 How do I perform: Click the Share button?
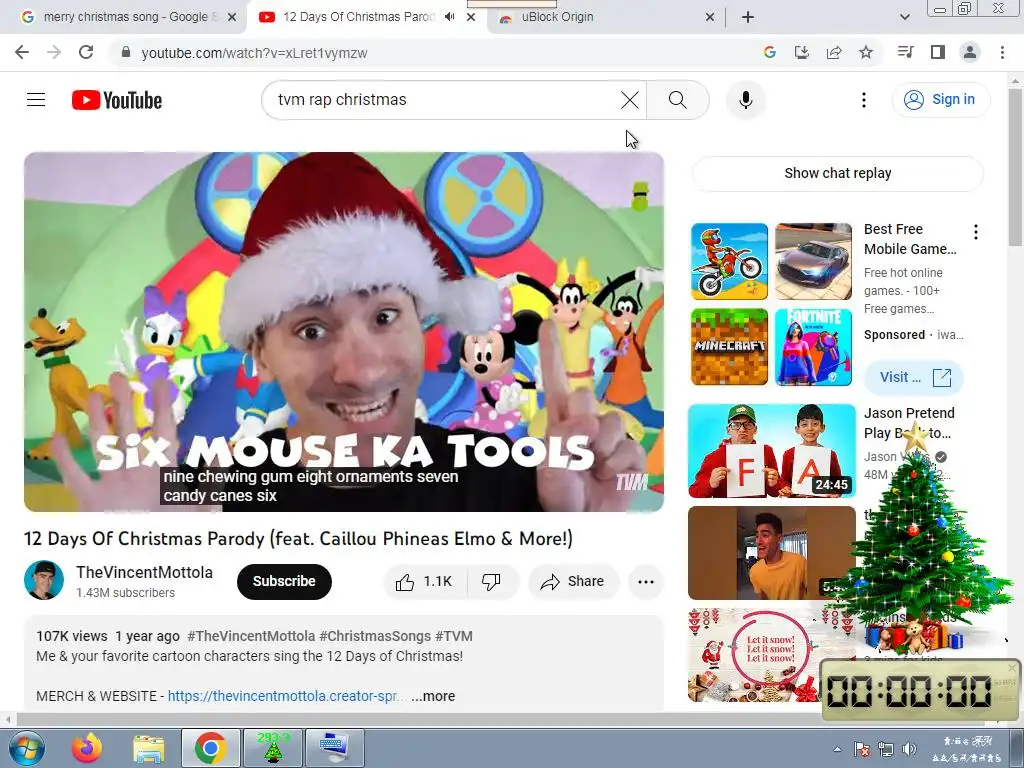[x=573, y=581]
